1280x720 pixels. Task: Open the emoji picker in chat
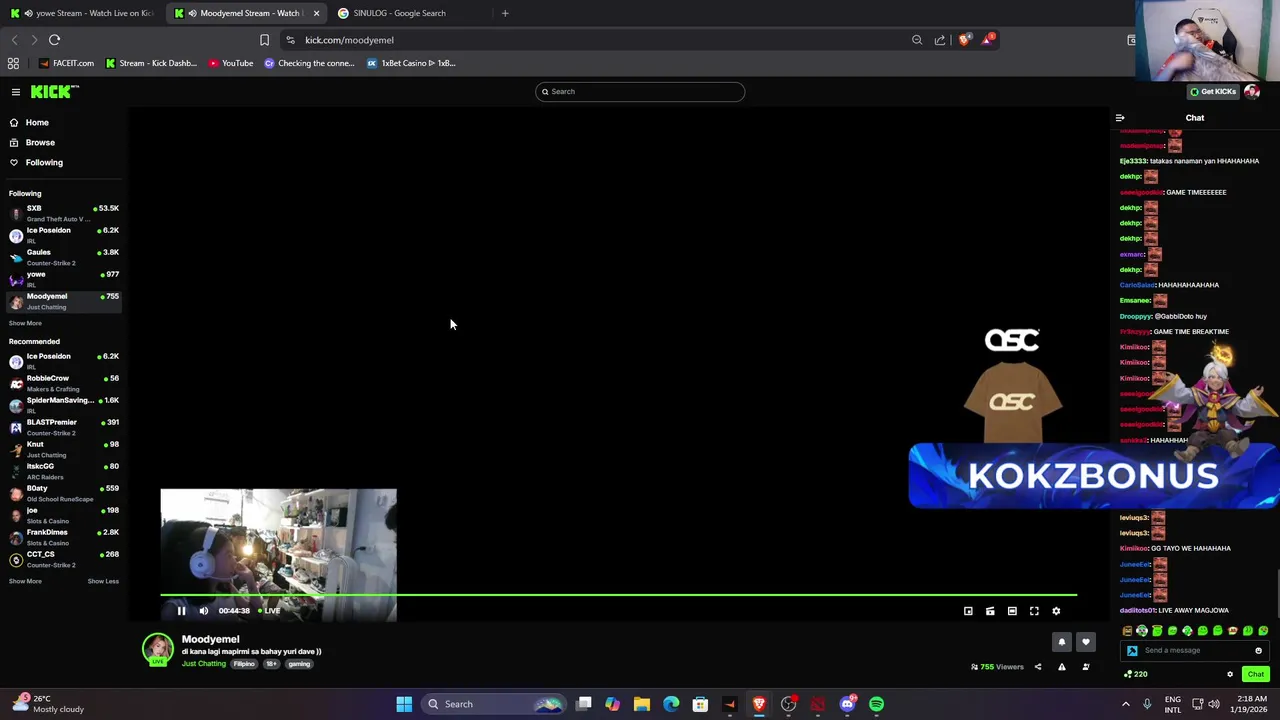[x=1258, y=650]
